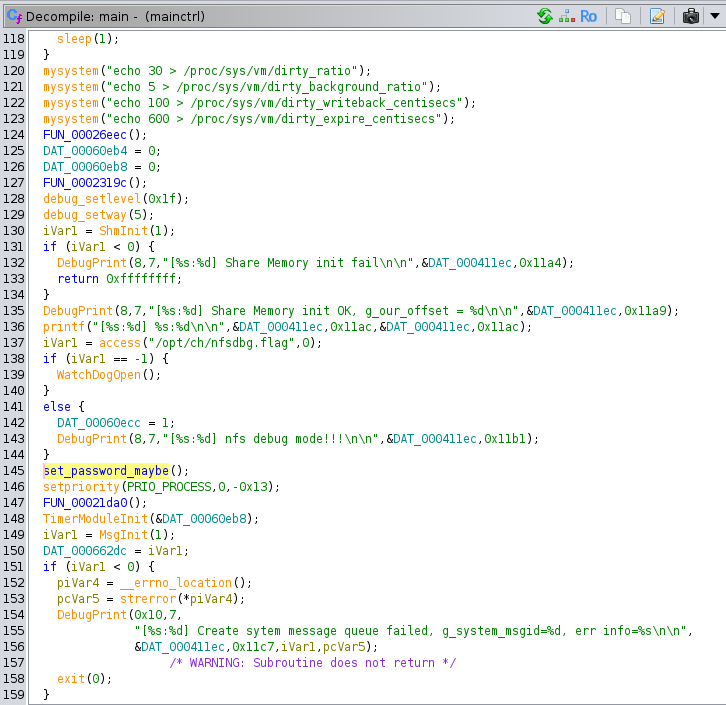
Task: Click the access function call on line 137
Action: click(x=119, y=343)
